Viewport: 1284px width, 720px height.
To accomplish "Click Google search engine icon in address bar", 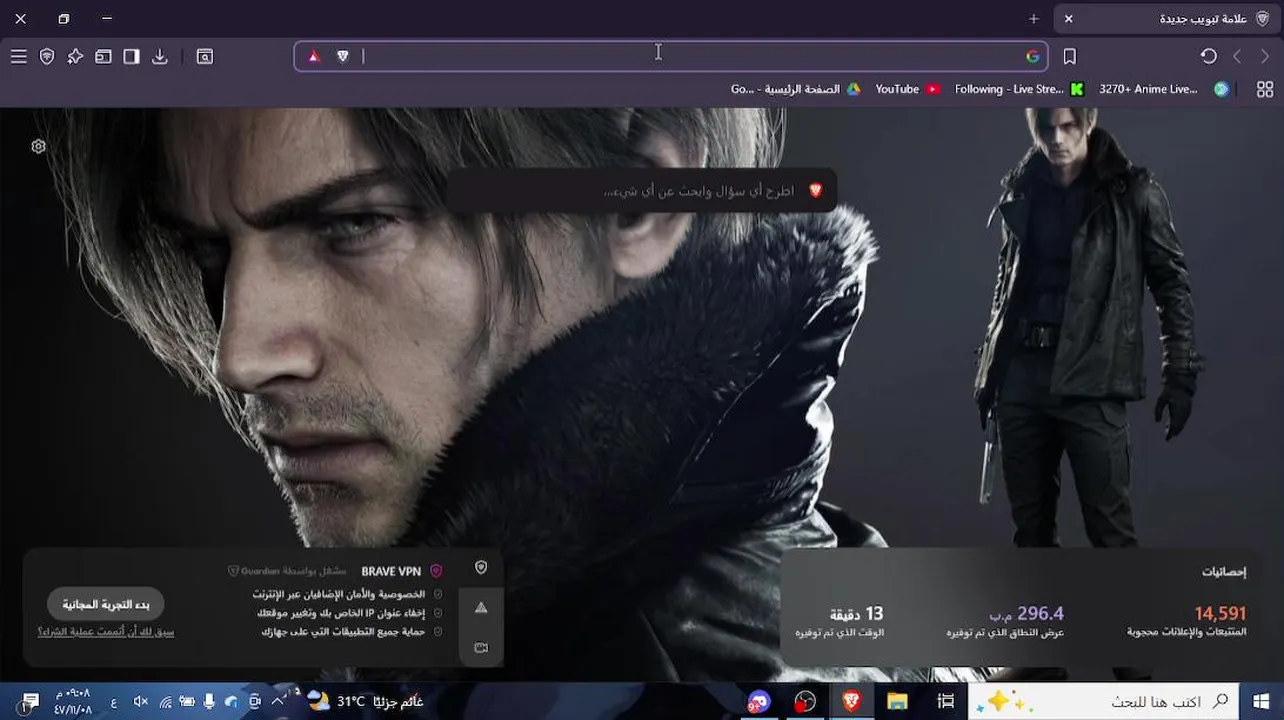I will pos(1033,57).
